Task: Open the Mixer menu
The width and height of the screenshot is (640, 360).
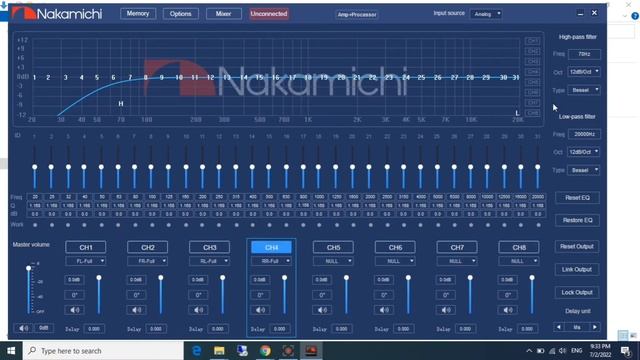Action: coord(223,14)
